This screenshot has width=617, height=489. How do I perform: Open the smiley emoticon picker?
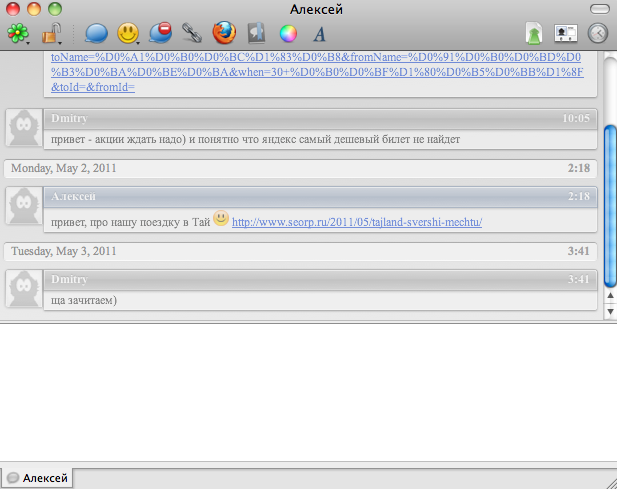point(127,35)
